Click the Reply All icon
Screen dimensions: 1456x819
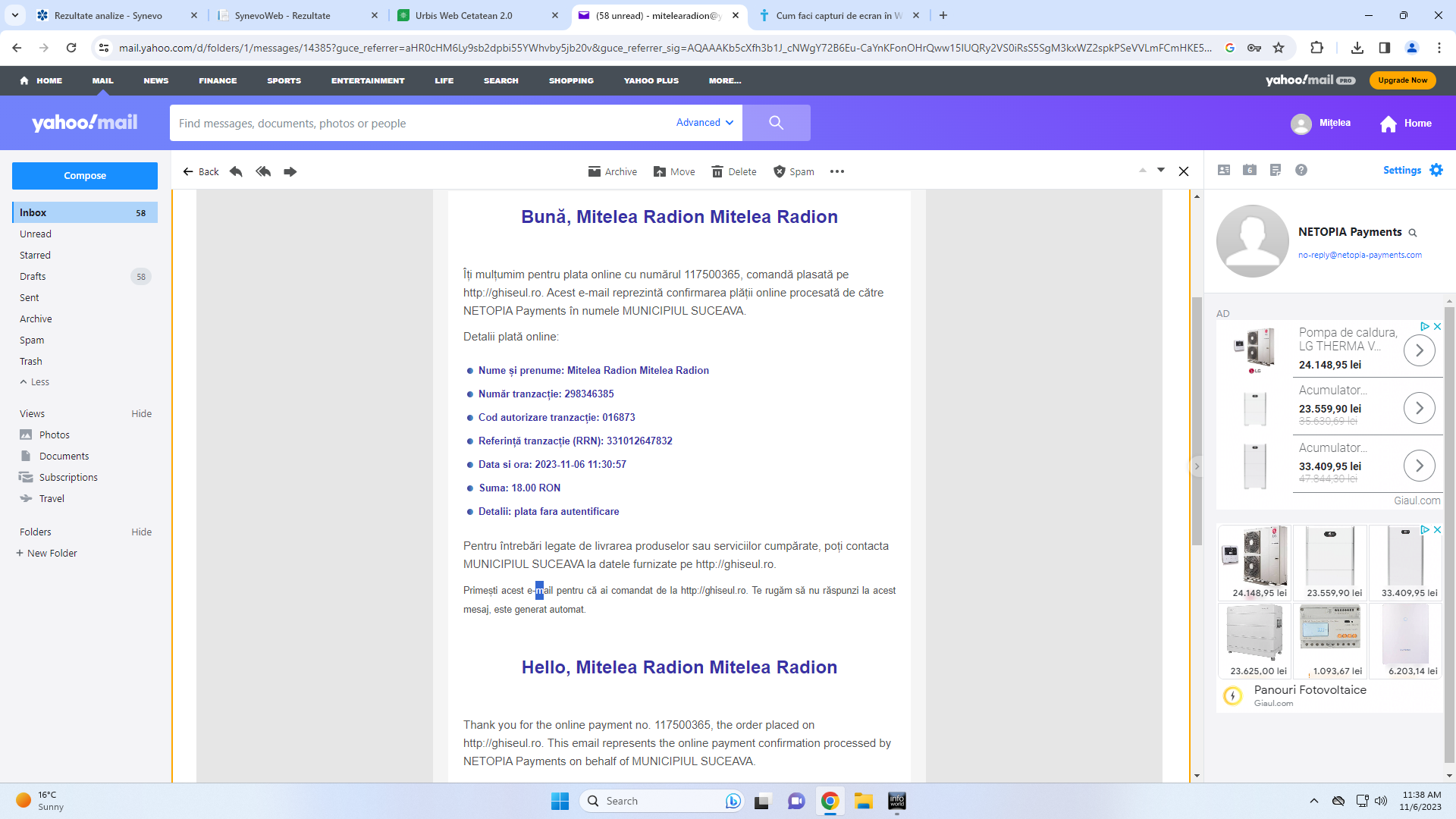pyautogui.click(x=263, y=172)
